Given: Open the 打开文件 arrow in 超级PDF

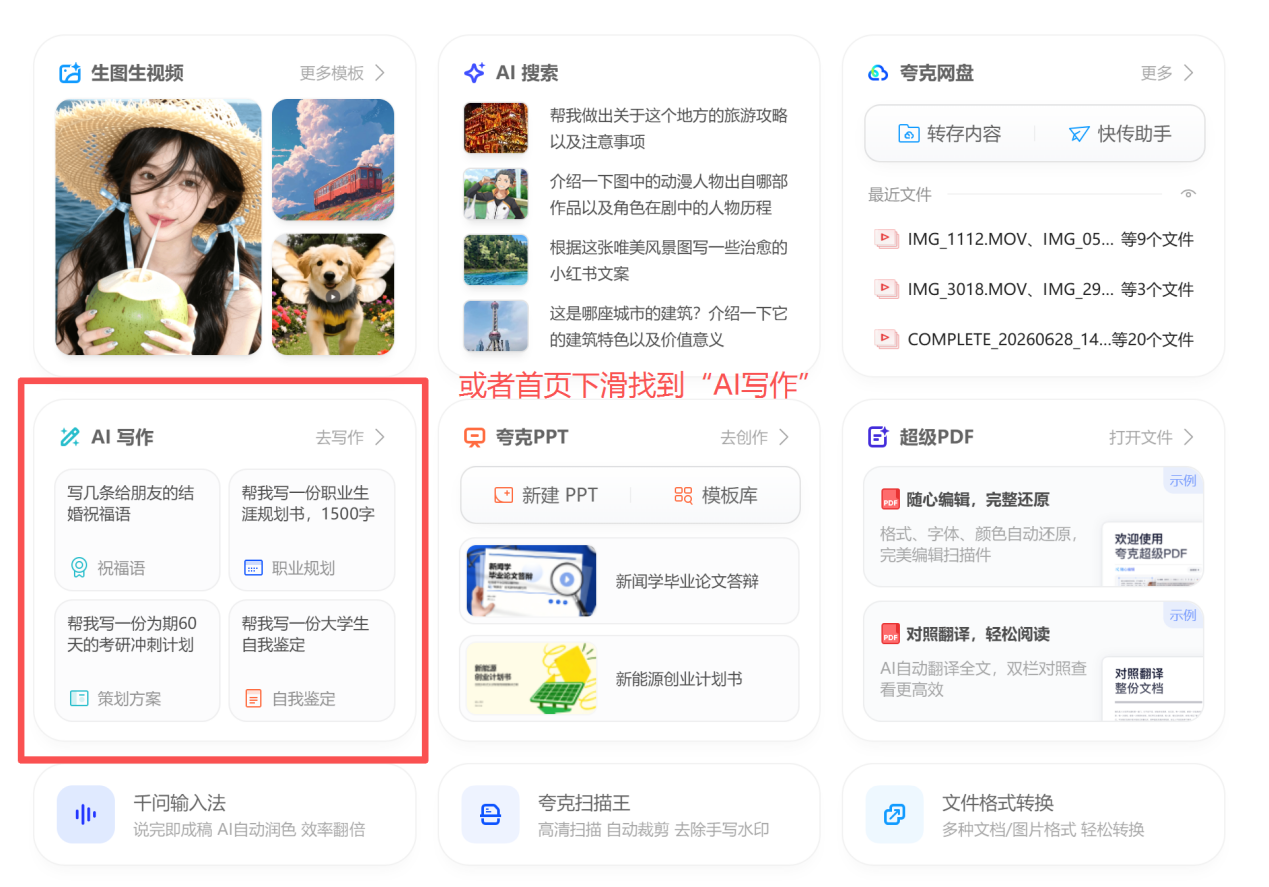Looking at the screenshot, I should click(1188, 437).
